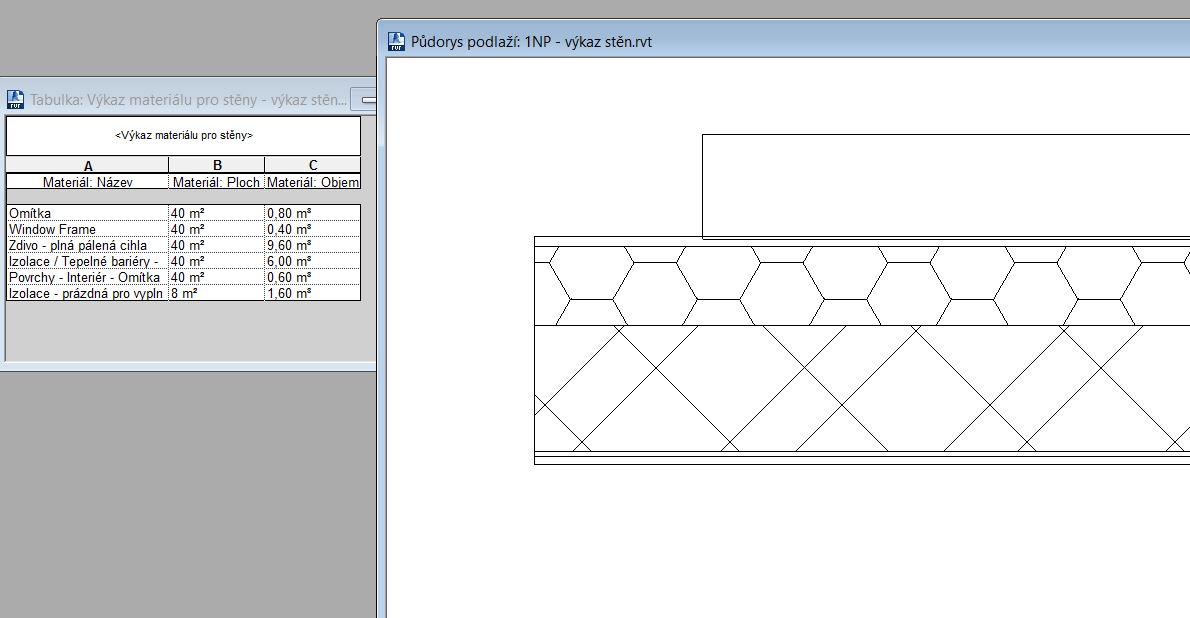Click the Revit icon in the Půdorys podlaží window

(x=396, y=42)
